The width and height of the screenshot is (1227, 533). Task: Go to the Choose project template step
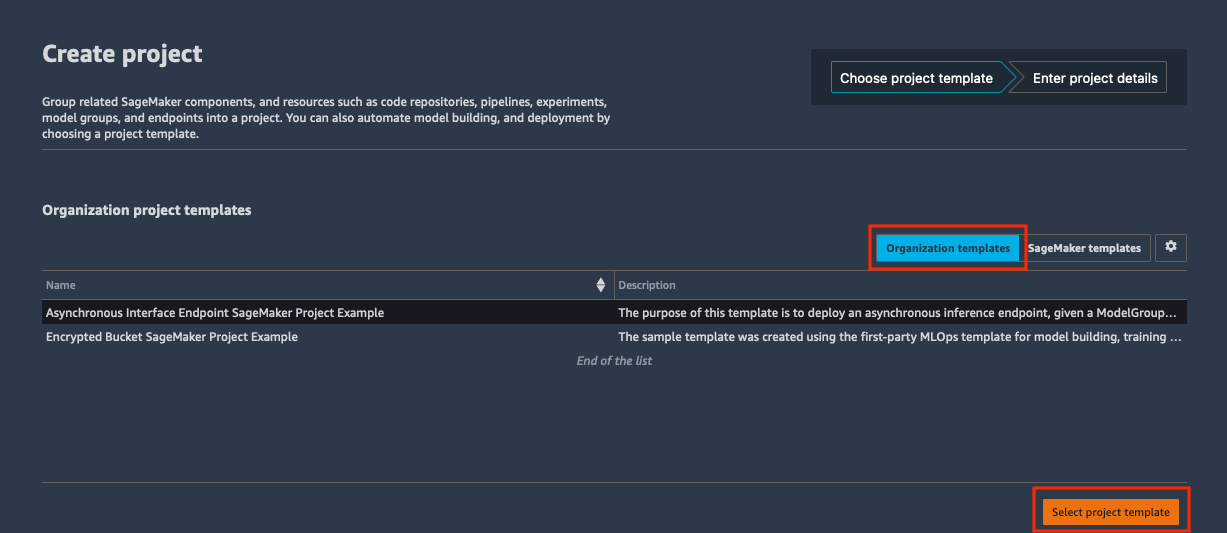pos(916,78)
